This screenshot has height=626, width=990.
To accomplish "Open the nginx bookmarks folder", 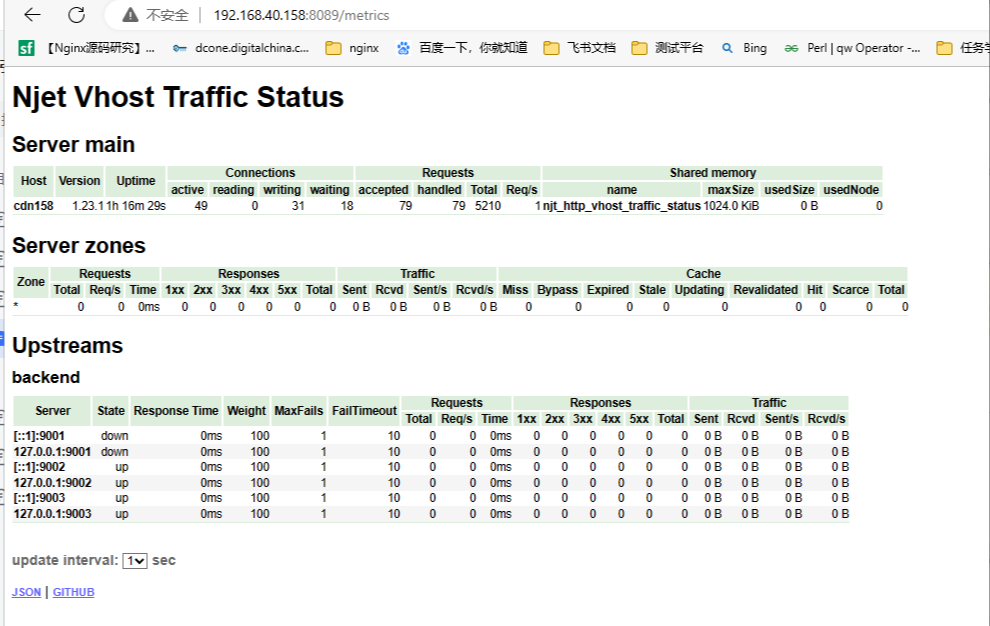I will [x=353, y=48].
